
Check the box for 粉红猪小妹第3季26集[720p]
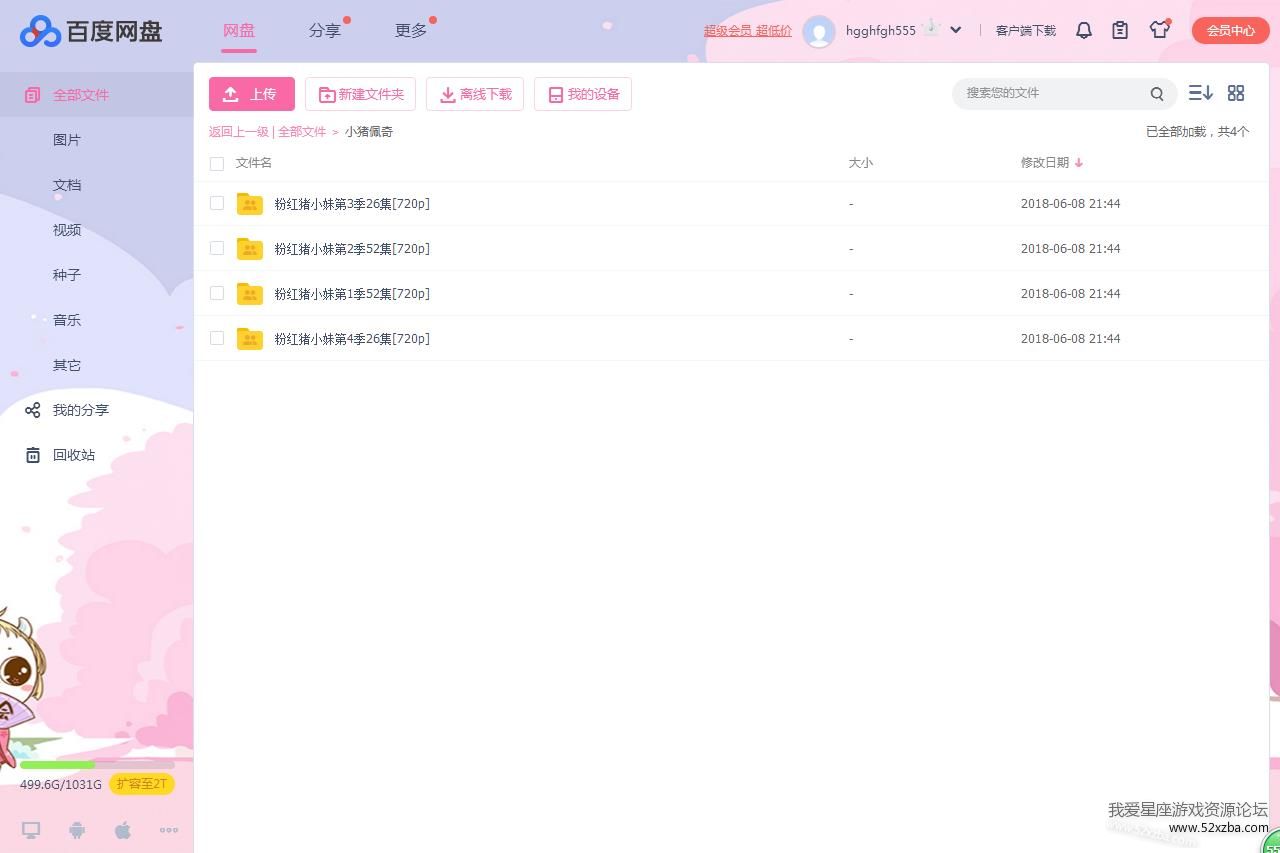coord(217,203)
